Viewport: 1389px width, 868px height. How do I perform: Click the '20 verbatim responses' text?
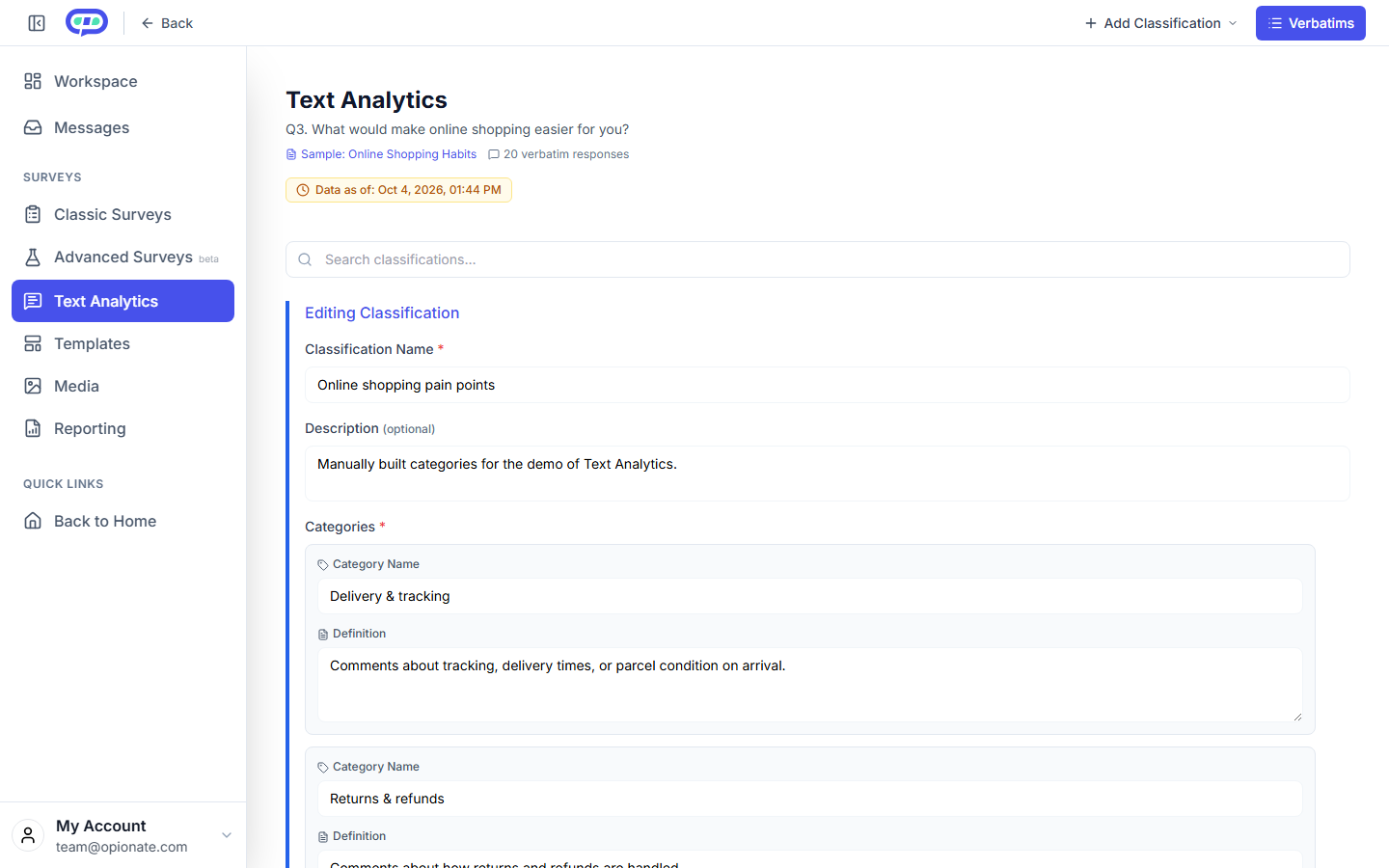click(x=566, y=154)
